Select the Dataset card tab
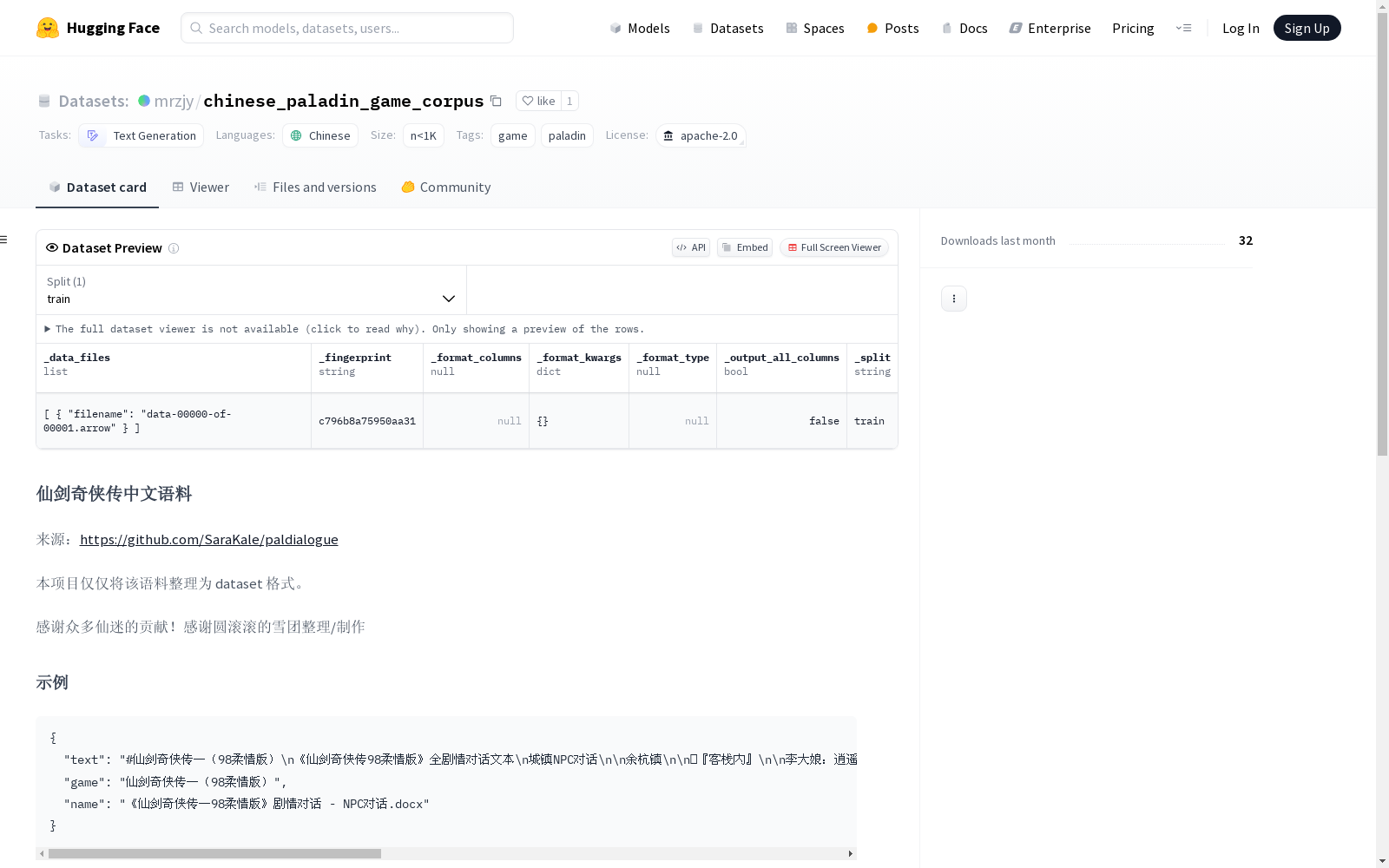 pos(97,187)
